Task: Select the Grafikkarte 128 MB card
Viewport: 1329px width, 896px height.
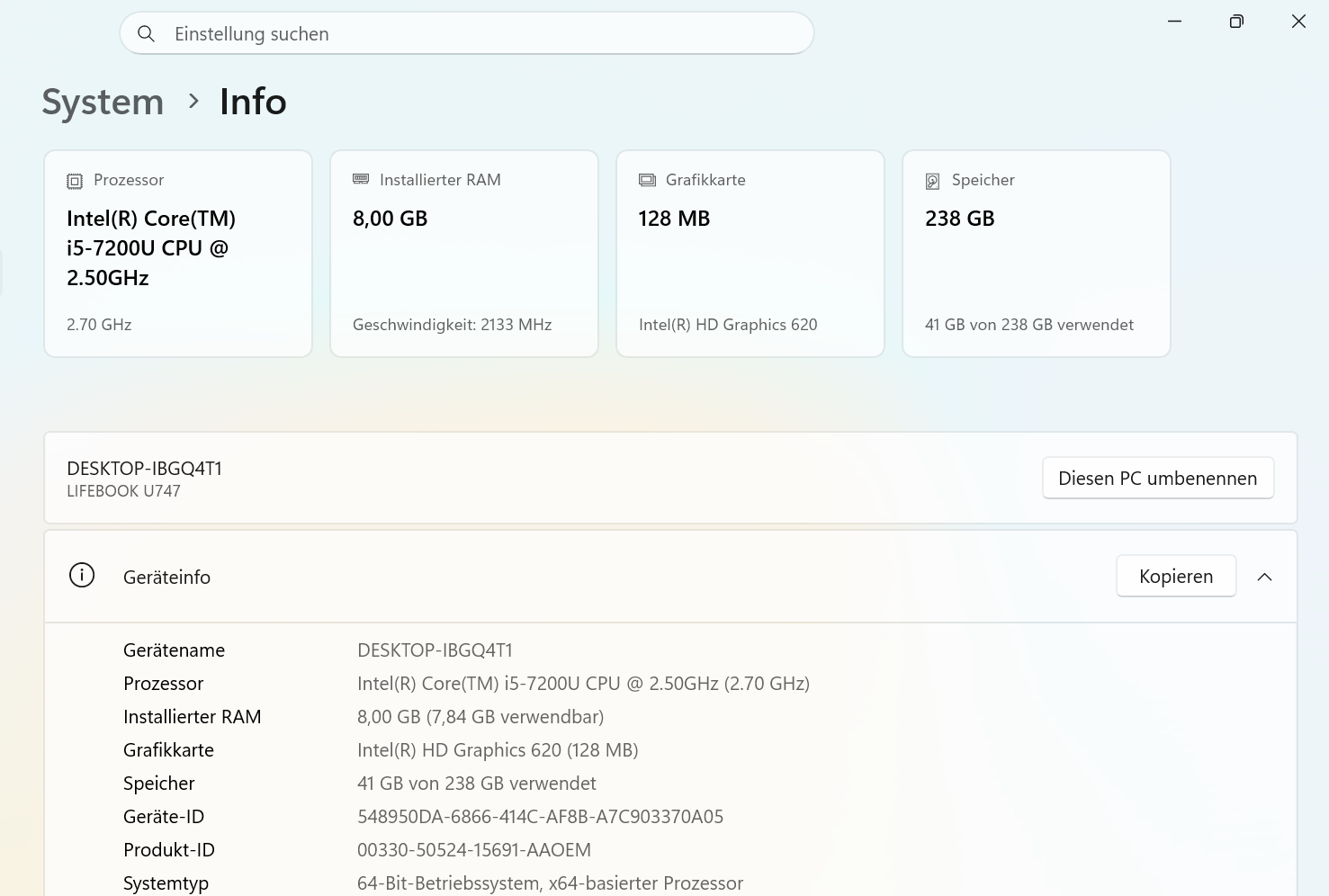Action: click(750, 254)
